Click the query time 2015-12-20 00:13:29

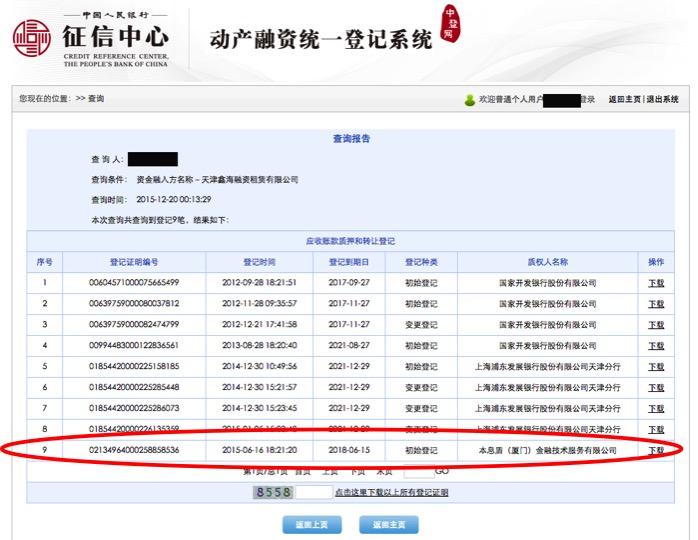pyautogui.click(x=174, y=199)
